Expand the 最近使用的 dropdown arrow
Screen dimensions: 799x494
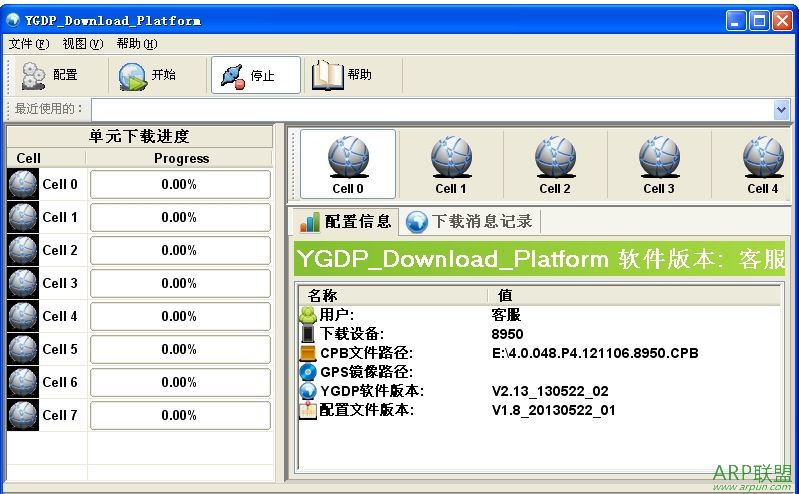point(781,109)
